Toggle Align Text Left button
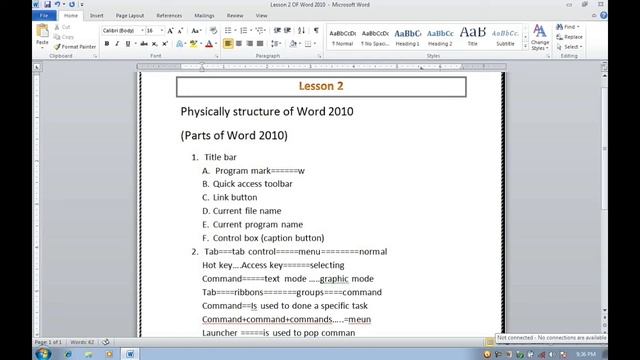Image resolution: width=640 pixels, height=360 pixels. pyautogui.click(x=228, y=44)
